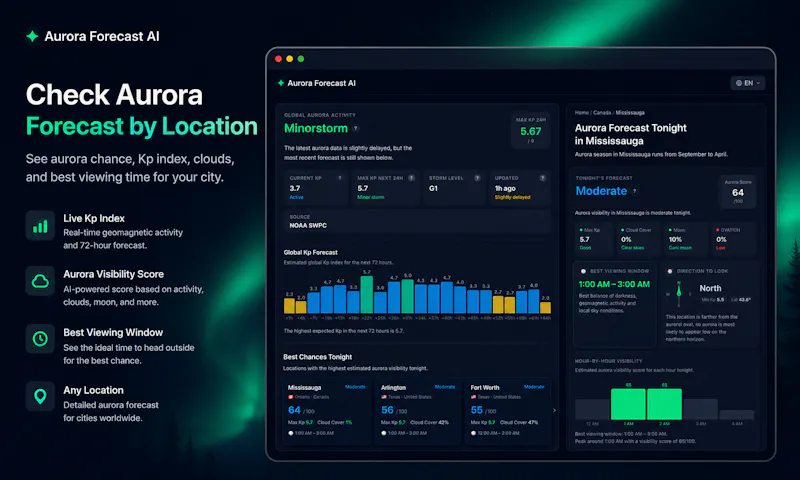Click the NOAA SWPC source text
Viewport: 800px width, 480px height.
pyautogui.click(x=308, y=225)
